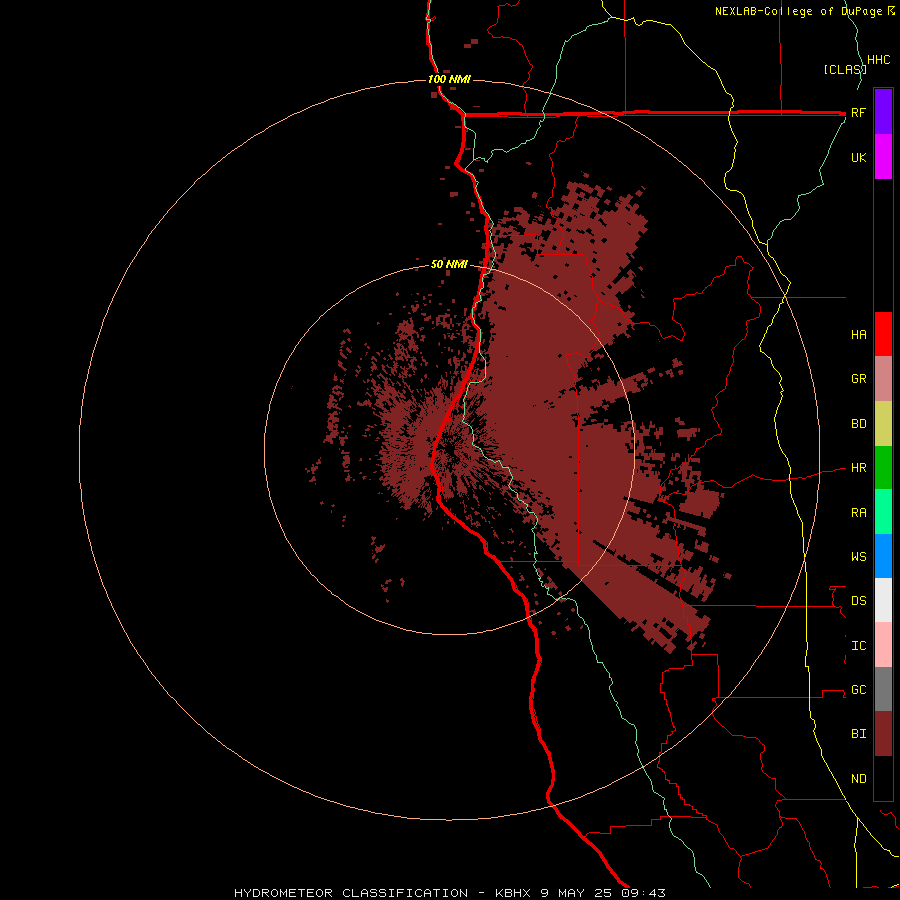
Task: Click the BI dark red legend swatch
Action: point(883,734)
